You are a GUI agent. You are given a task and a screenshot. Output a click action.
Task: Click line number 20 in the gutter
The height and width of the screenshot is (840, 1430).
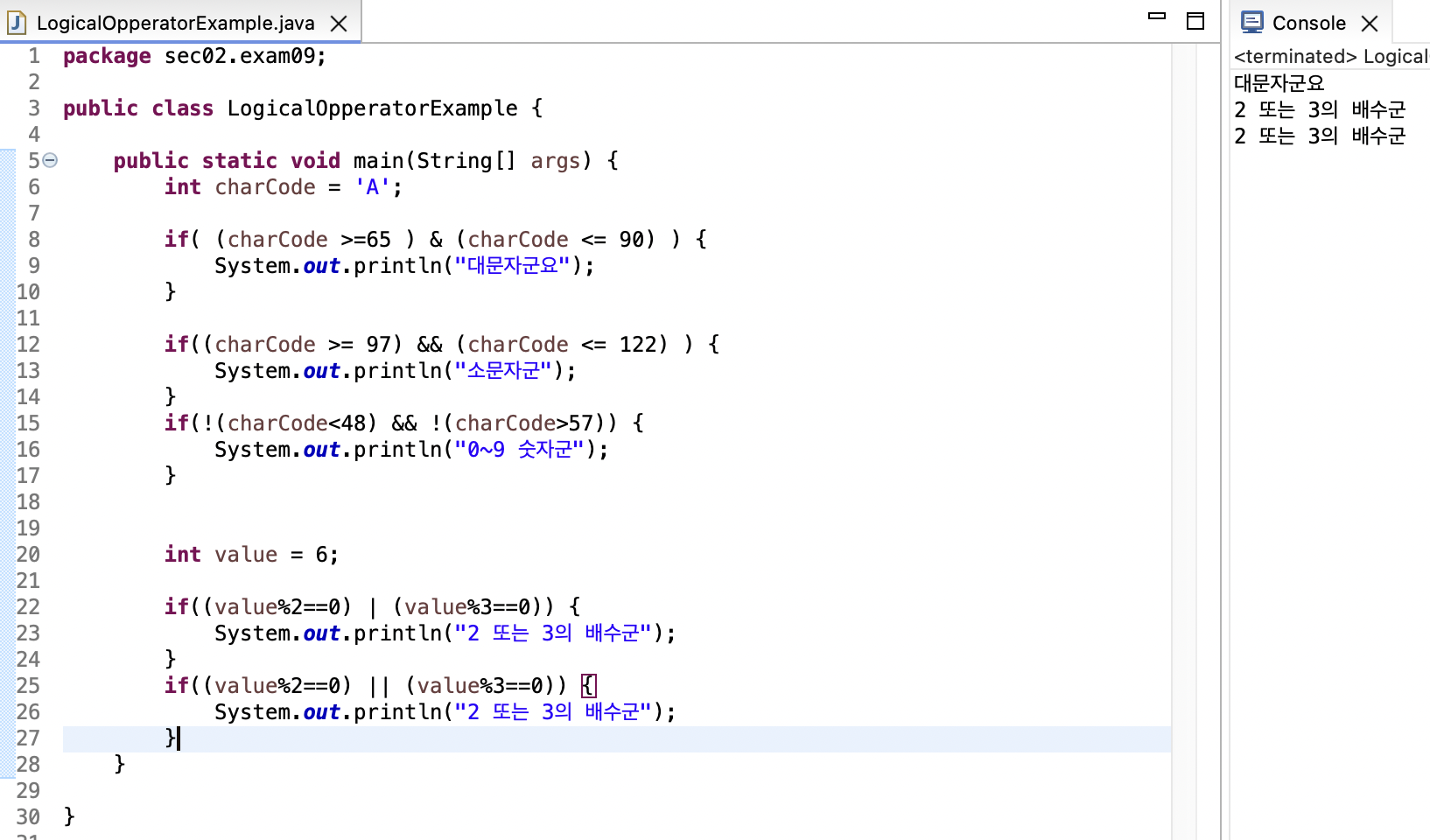click(28, 555)
